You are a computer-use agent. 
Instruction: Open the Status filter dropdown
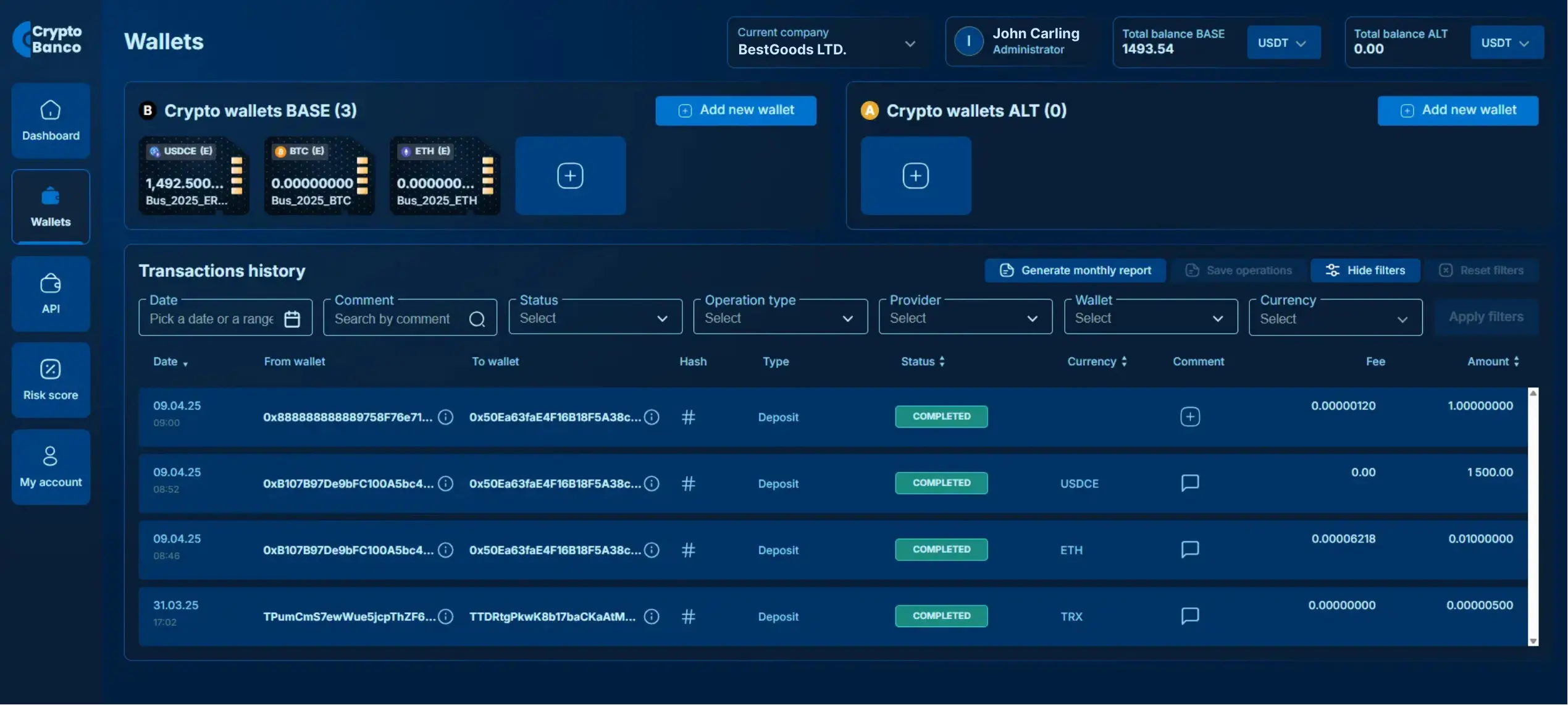pos(595,318)
